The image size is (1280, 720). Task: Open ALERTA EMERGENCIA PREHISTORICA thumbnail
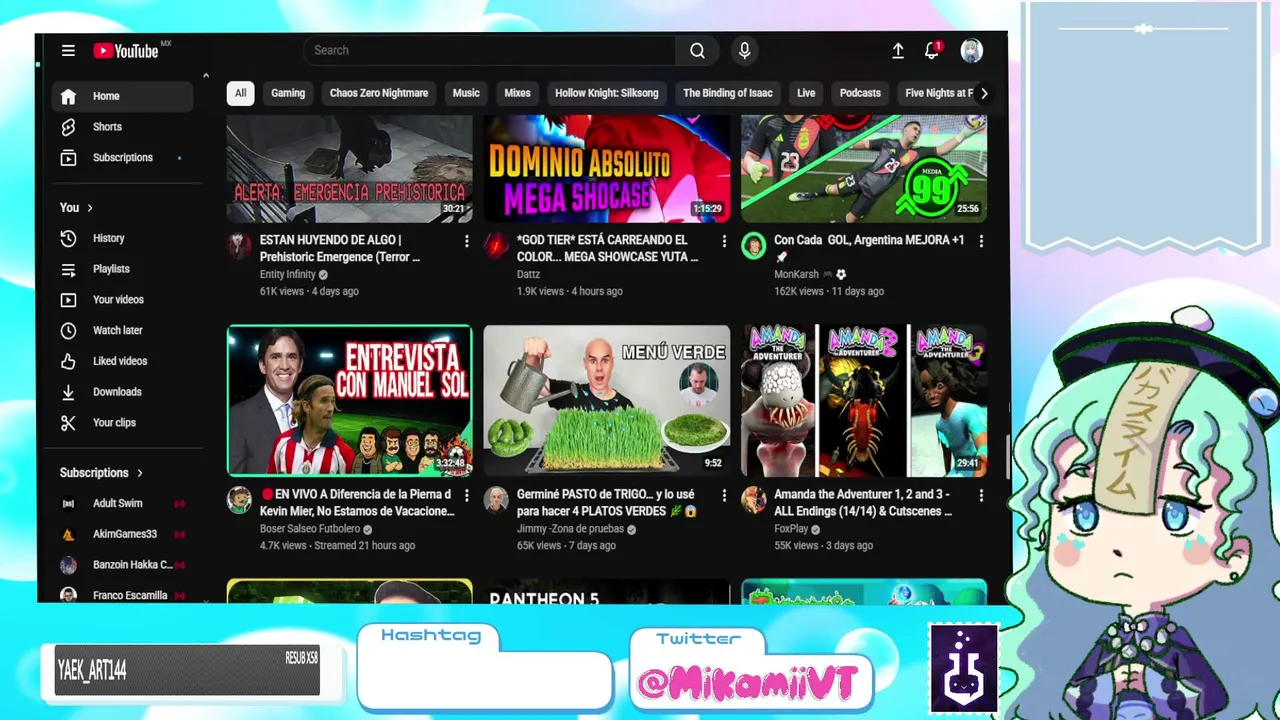point(350,168)
